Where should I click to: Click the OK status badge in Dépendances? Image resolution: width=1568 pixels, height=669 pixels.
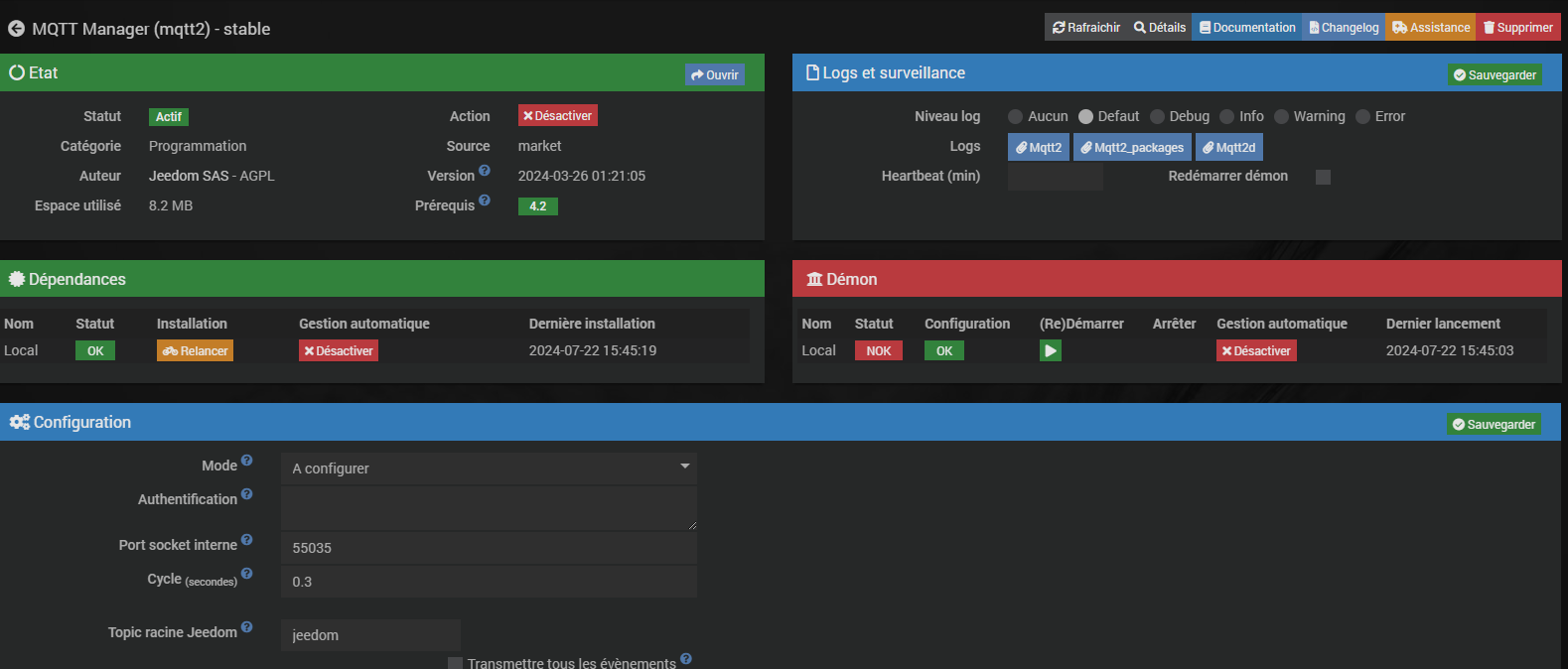pos(95,350)
